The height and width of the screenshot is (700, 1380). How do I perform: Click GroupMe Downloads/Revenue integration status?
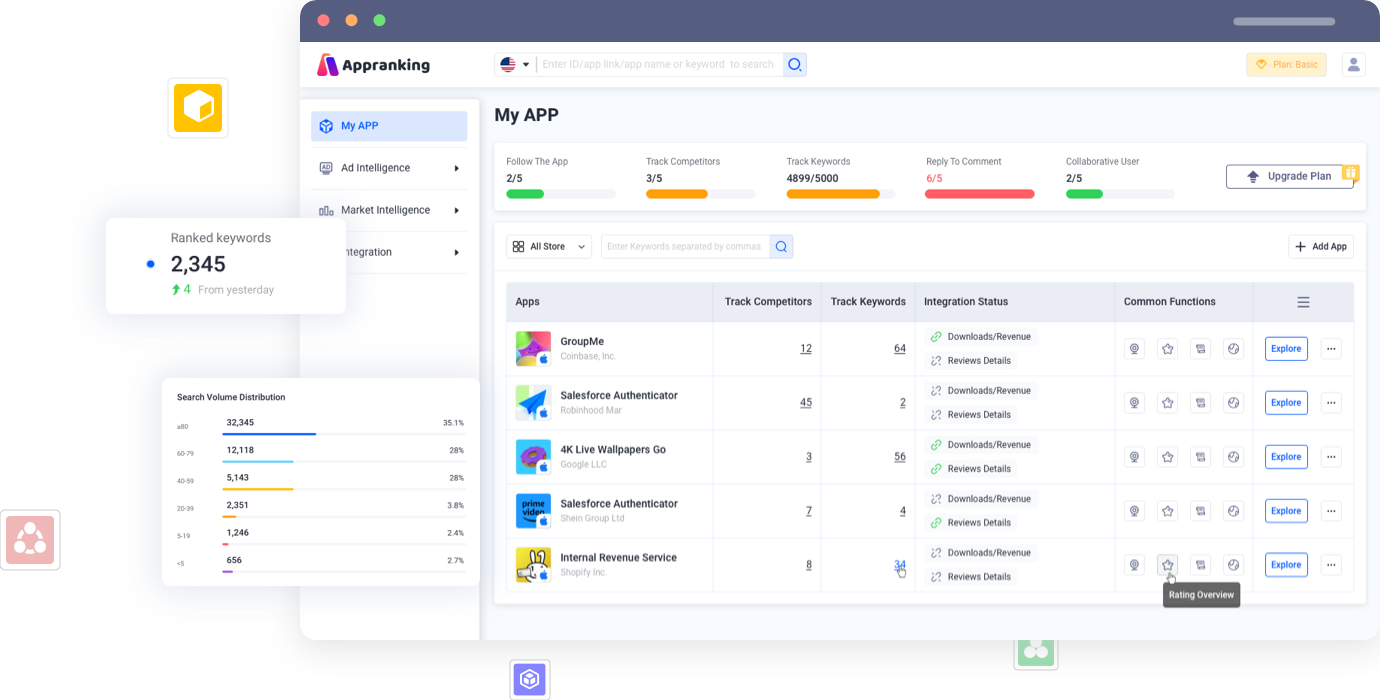tap(981, 336)
